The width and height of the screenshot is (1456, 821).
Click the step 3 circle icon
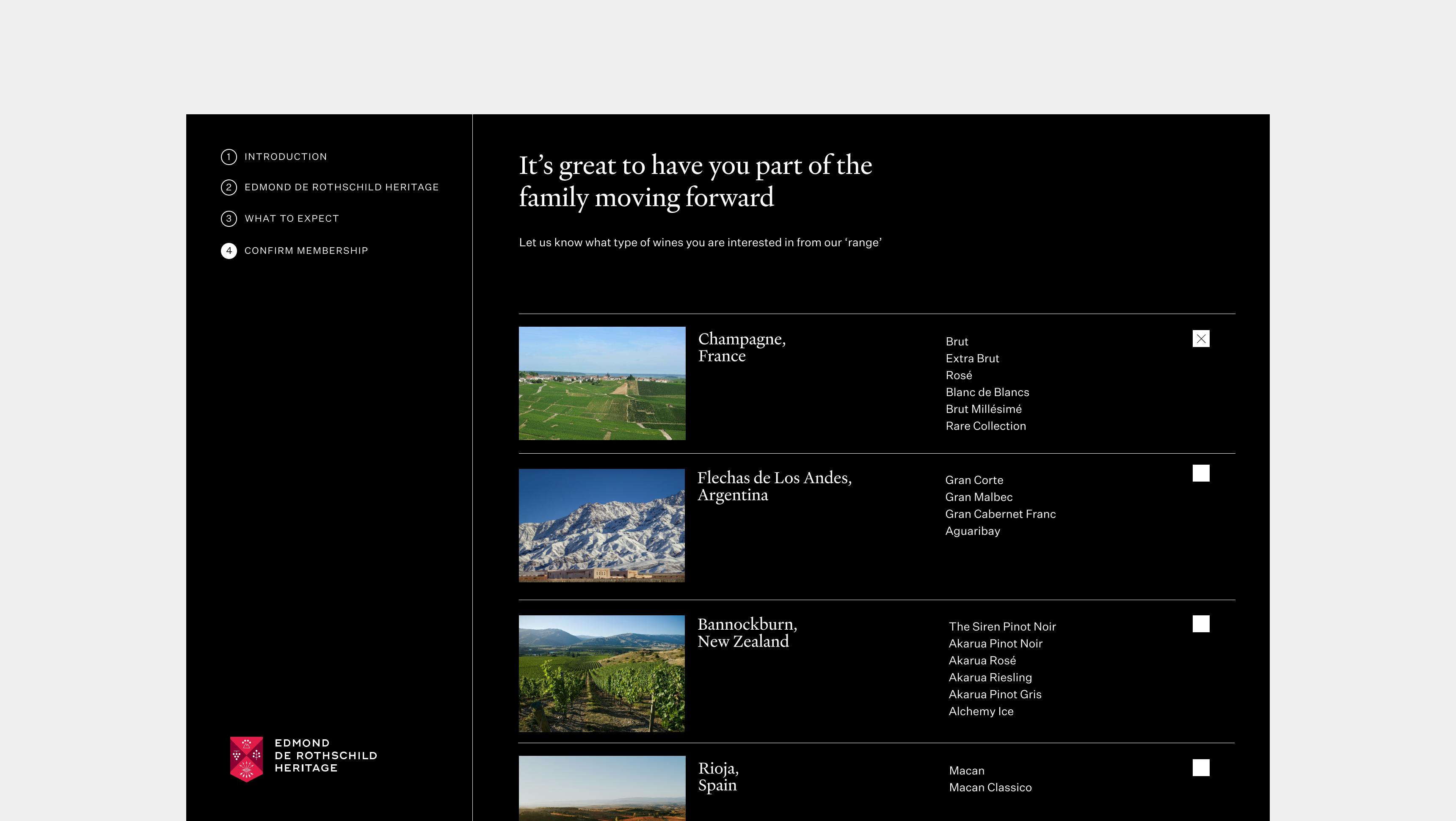pos(229,218)
